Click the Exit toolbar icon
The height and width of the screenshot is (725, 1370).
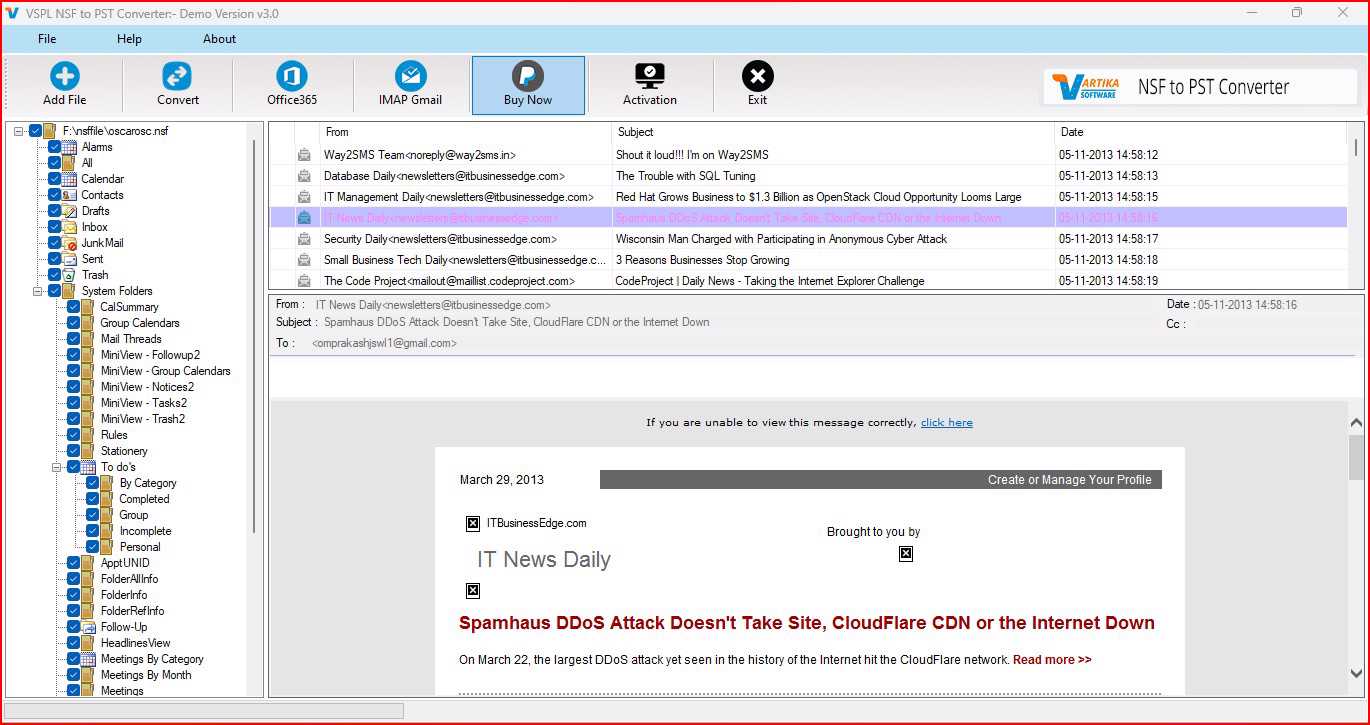[757, 76]
